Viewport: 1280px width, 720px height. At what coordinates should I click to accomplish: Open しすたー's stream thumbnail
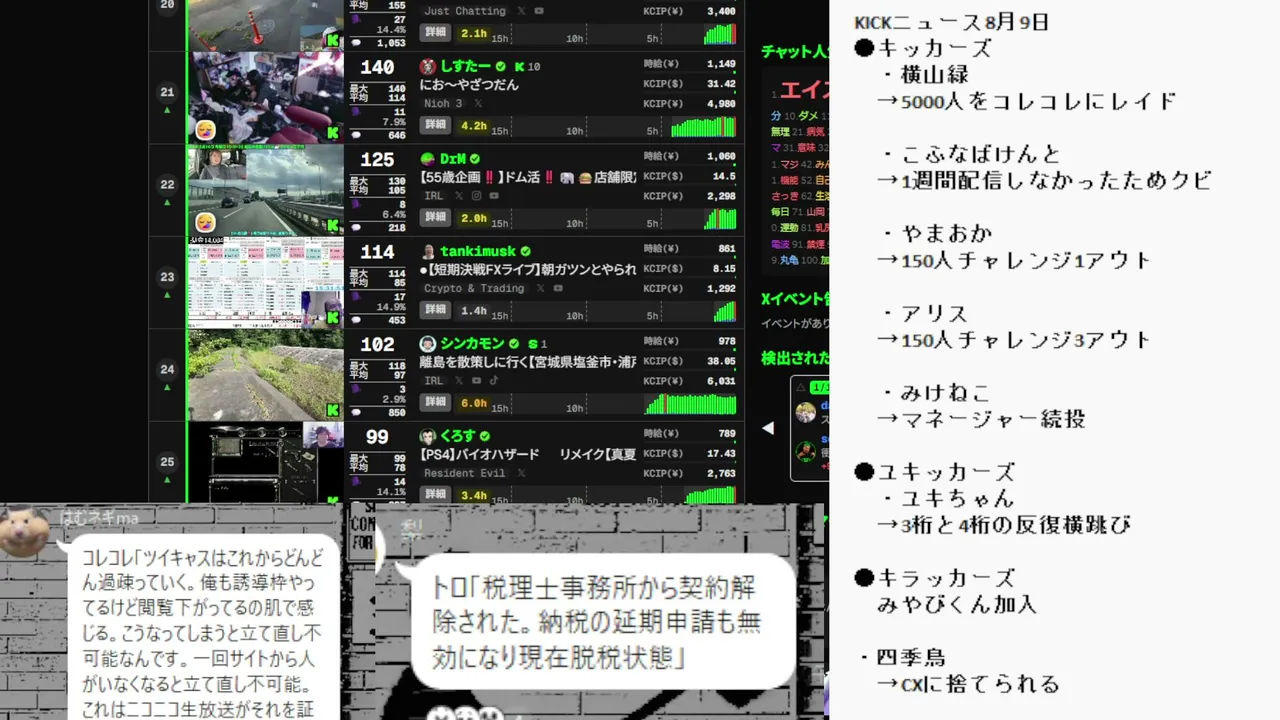pos(266,98)
